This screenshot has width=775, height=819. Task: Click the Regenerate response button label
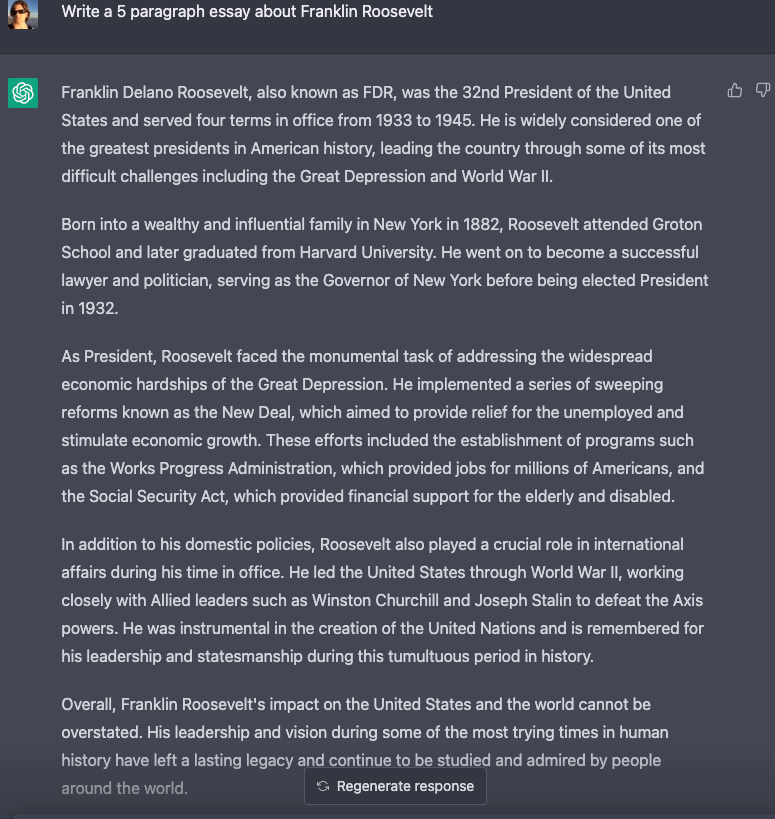click(x=405, y=786)
